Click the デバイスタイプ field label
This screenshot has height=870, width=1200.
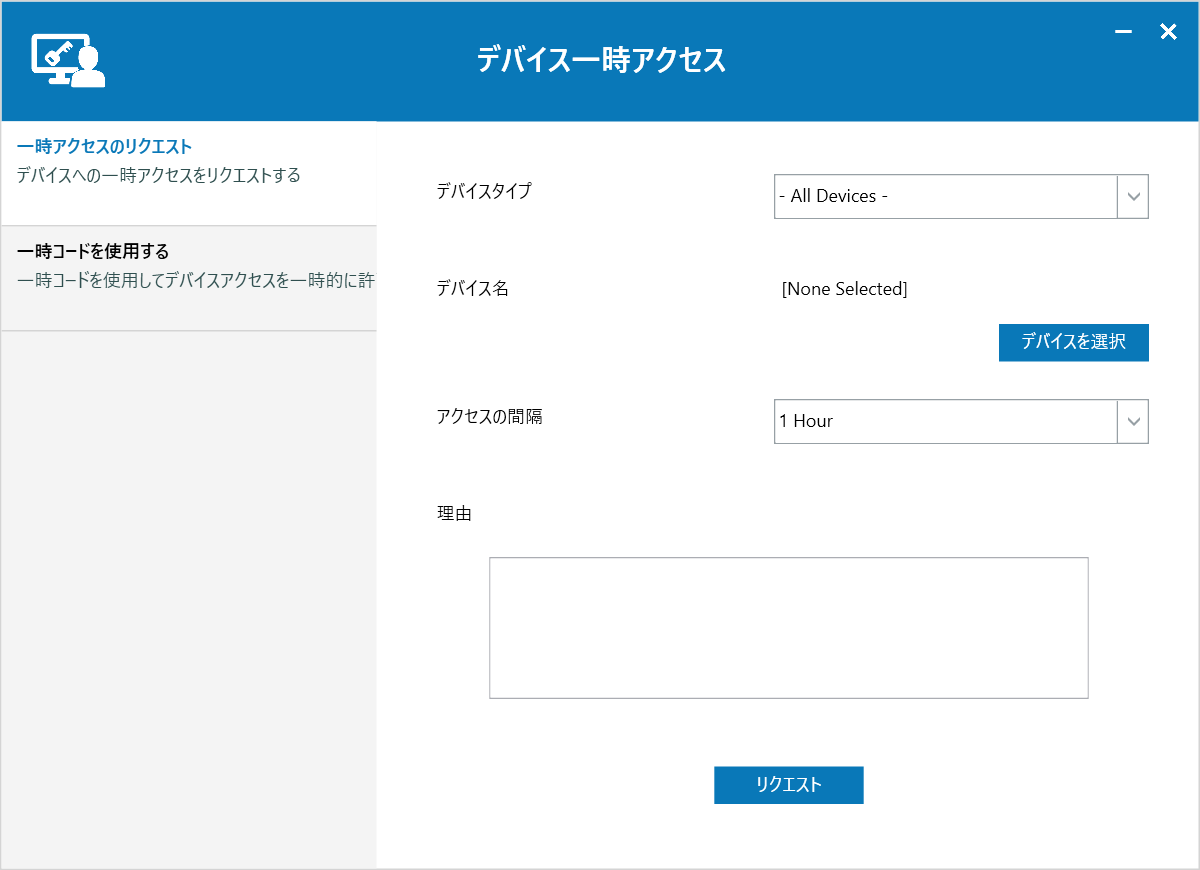coord(484,191)
